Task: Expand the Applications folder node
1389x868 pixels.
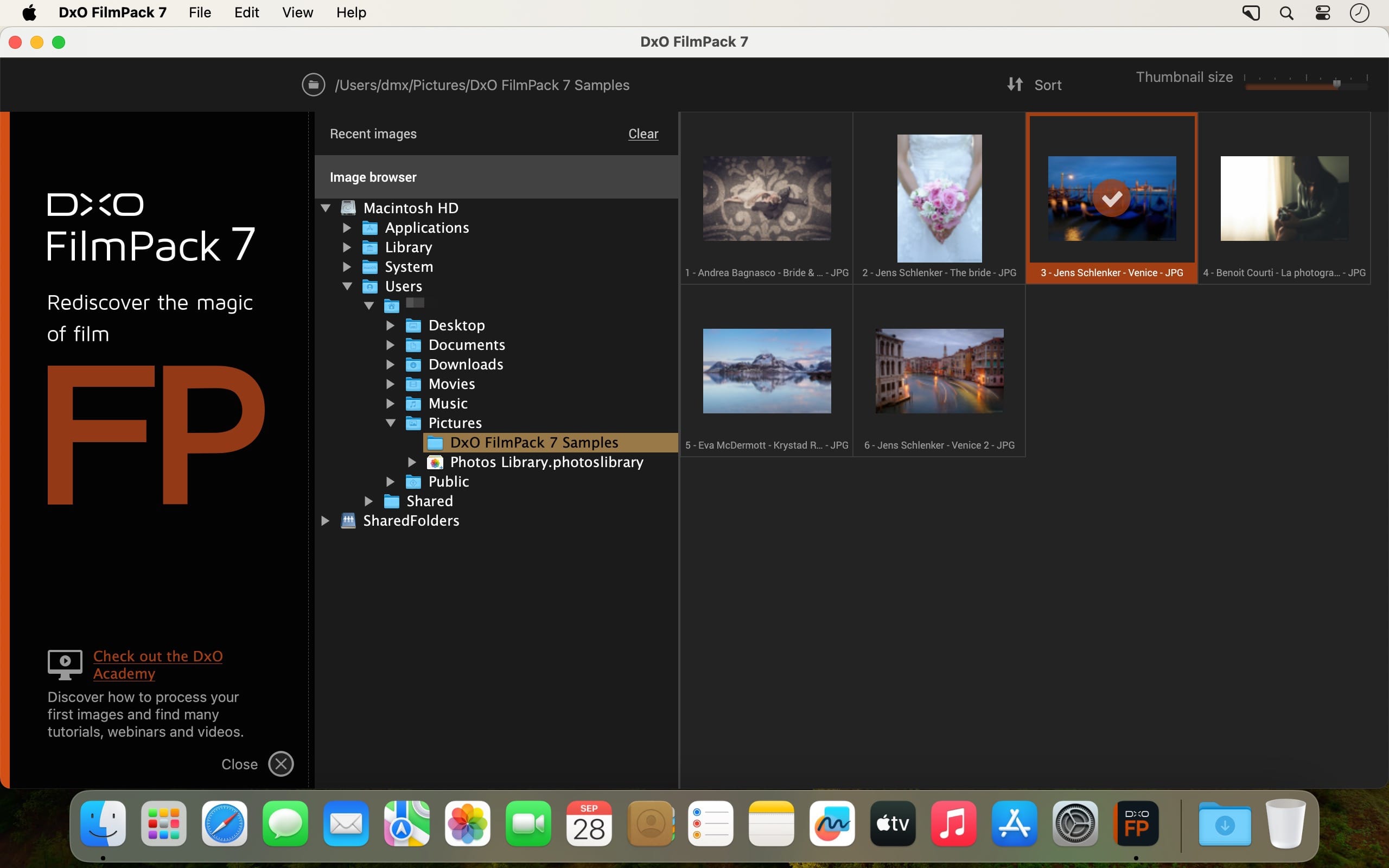Action: click(x=347, y=228)
